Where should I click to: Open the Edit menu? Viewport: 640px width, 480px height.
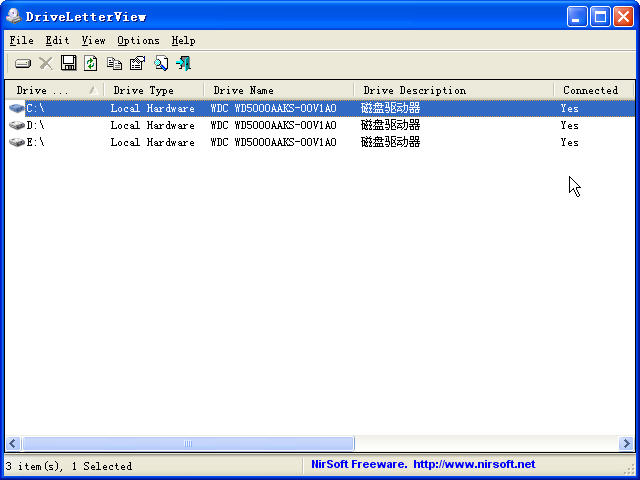tap(57, 40)
